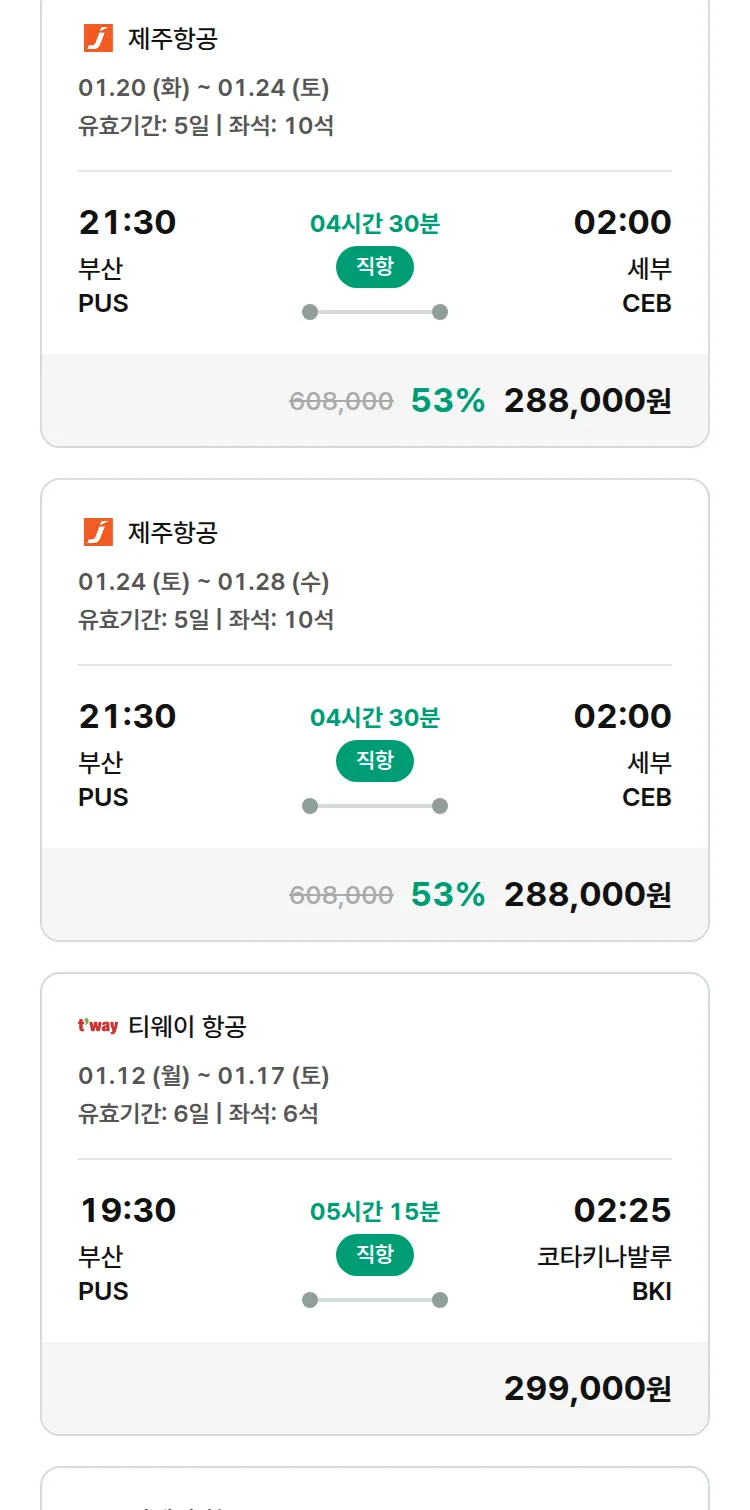The image size is (750, 1510).
Task: Select the 299,000원 t'way fare
Action: pyautogui.click(x=587, y=1389)
